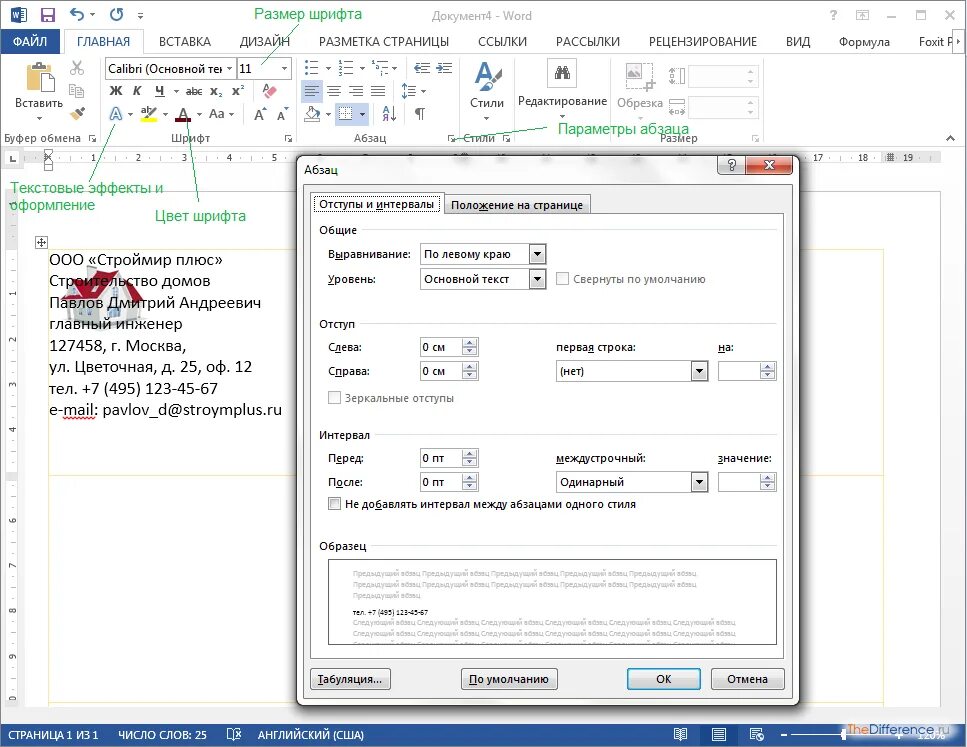Open paragraph settings dialog launcher

tap(452, 139)
